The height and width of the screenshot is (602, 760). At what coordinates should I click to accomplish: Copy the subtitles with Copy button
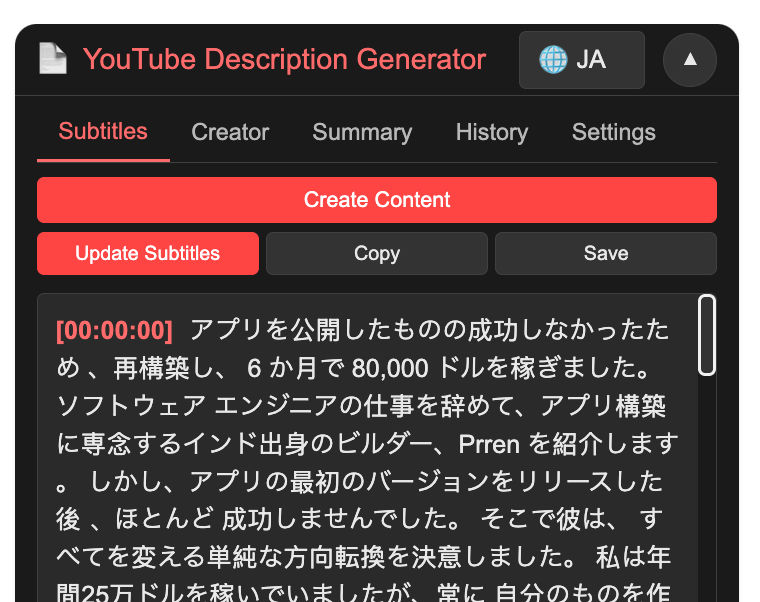pos(377,253)
